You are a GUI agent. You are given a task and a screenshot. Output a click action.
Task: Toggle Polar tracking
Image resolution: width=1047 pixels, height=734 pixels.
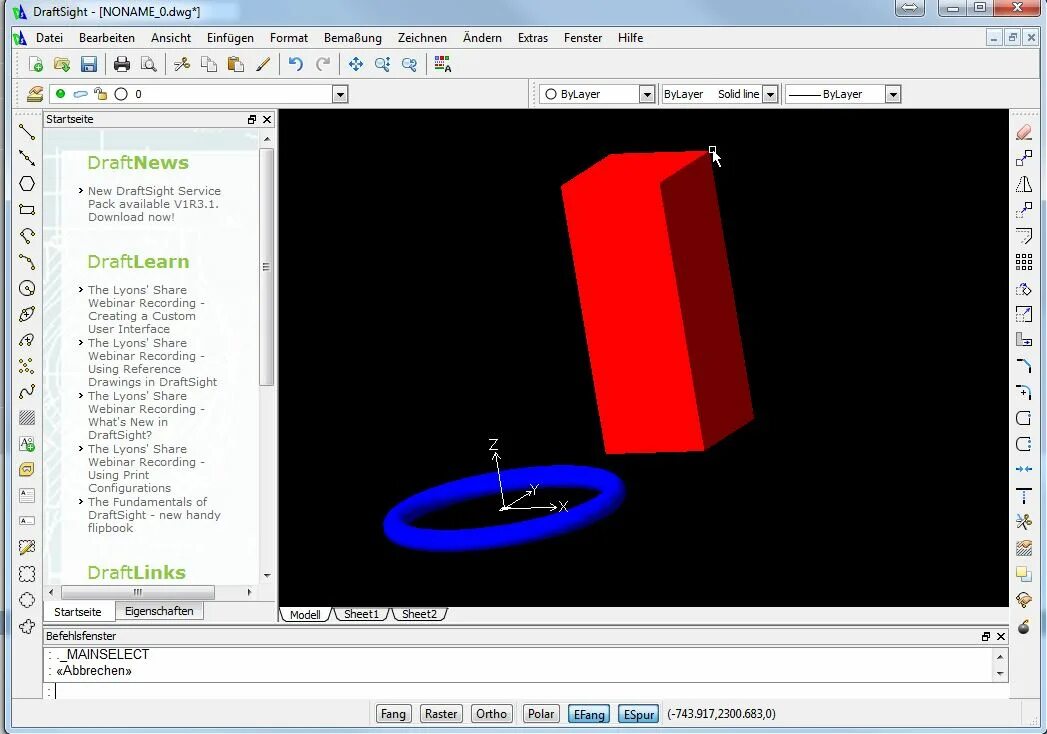point(541,714)
